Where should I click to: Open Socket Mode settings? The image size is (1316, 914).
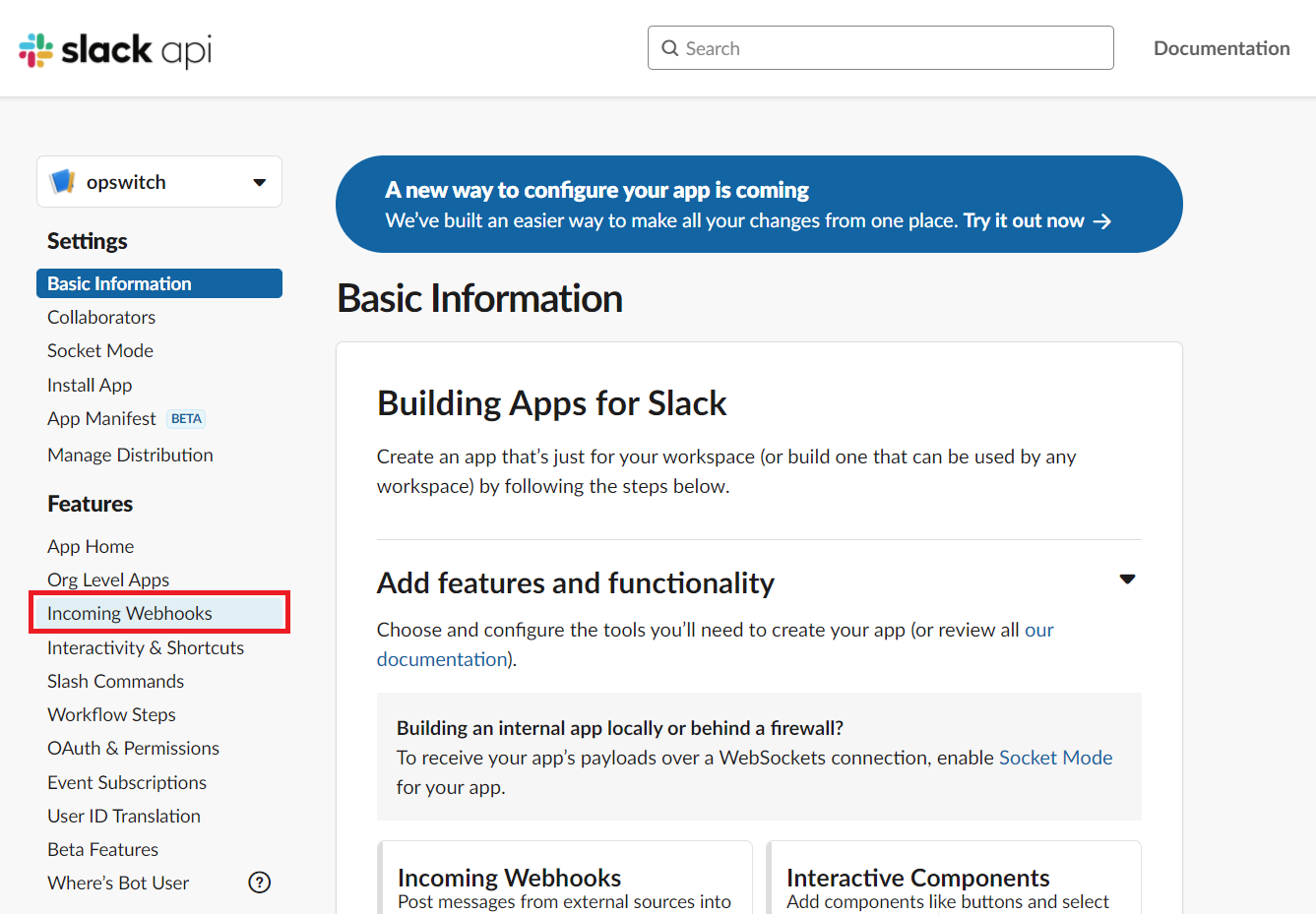click(x=99, y=350)
